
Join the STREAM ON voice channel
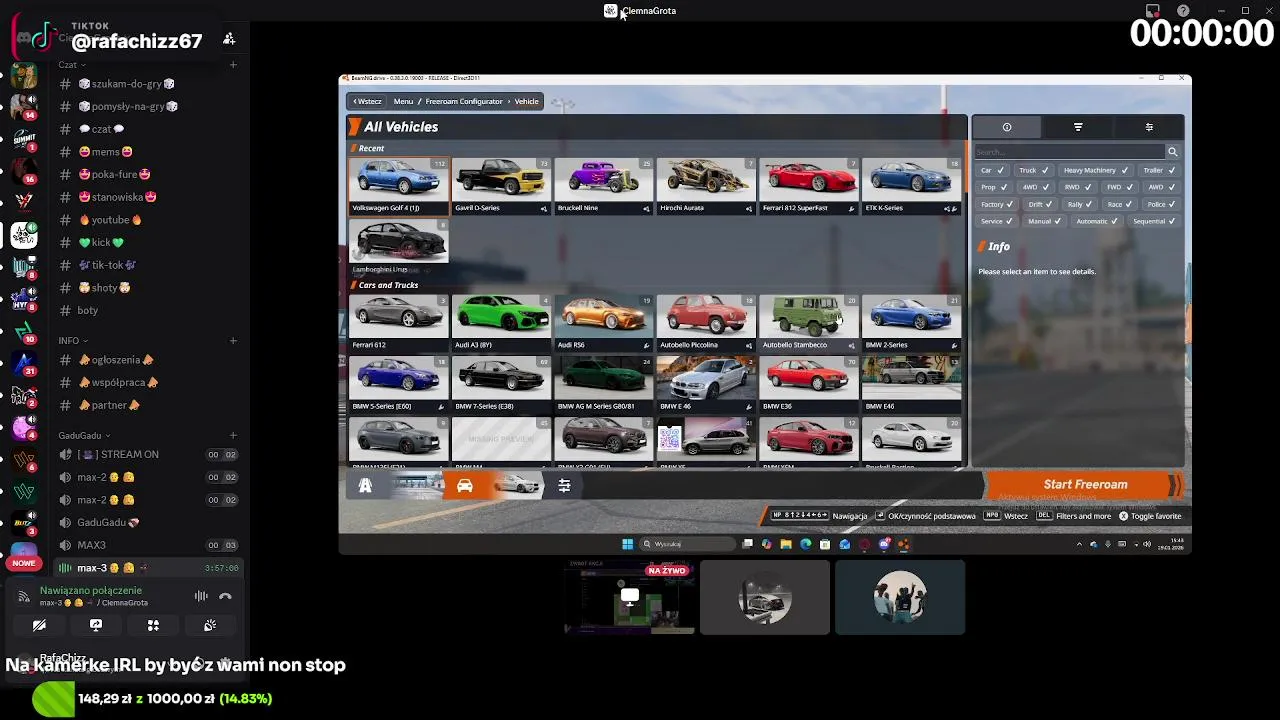tap(148, 454)
